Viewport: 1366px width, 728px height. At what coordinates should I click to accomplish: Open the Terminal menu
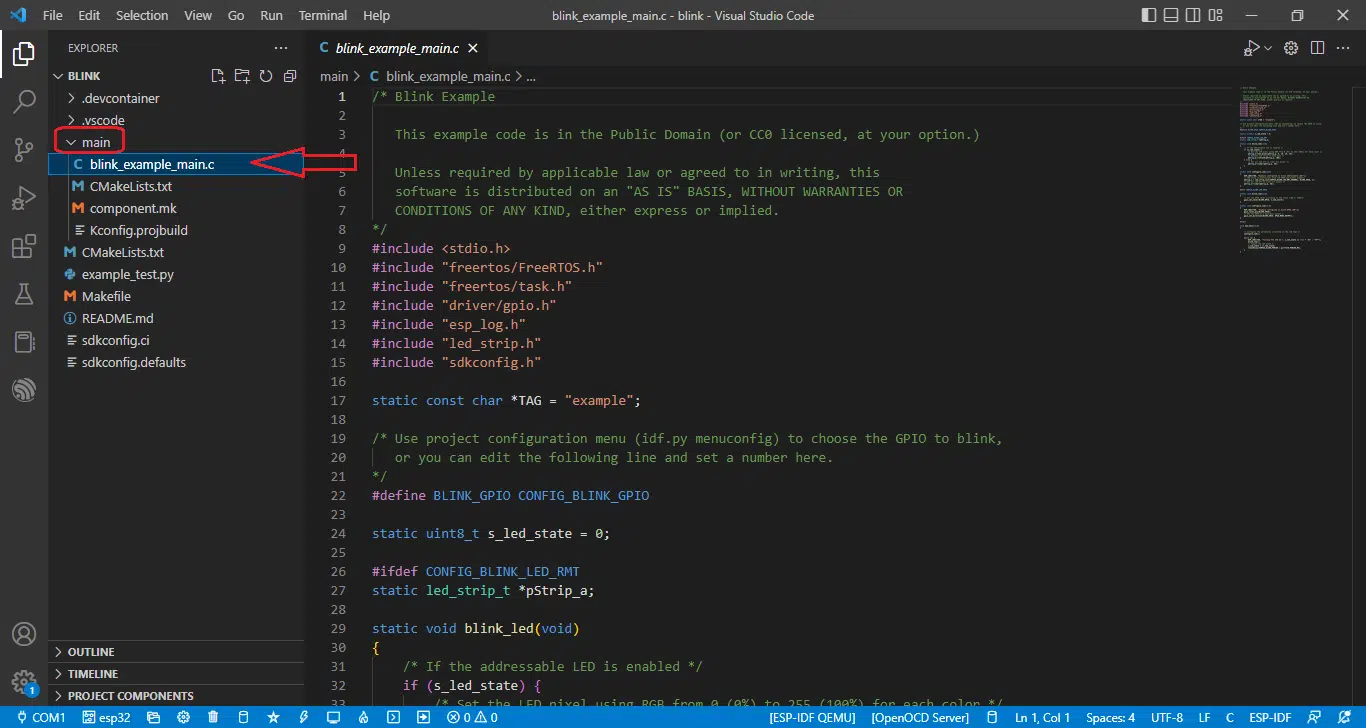(x=323, y=16)
